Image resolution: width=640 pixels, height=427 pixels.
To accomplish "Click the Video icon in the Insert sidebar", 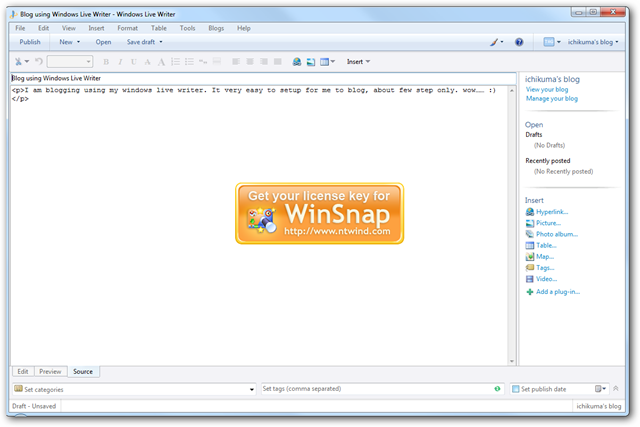I will click(x=530, y=279).
